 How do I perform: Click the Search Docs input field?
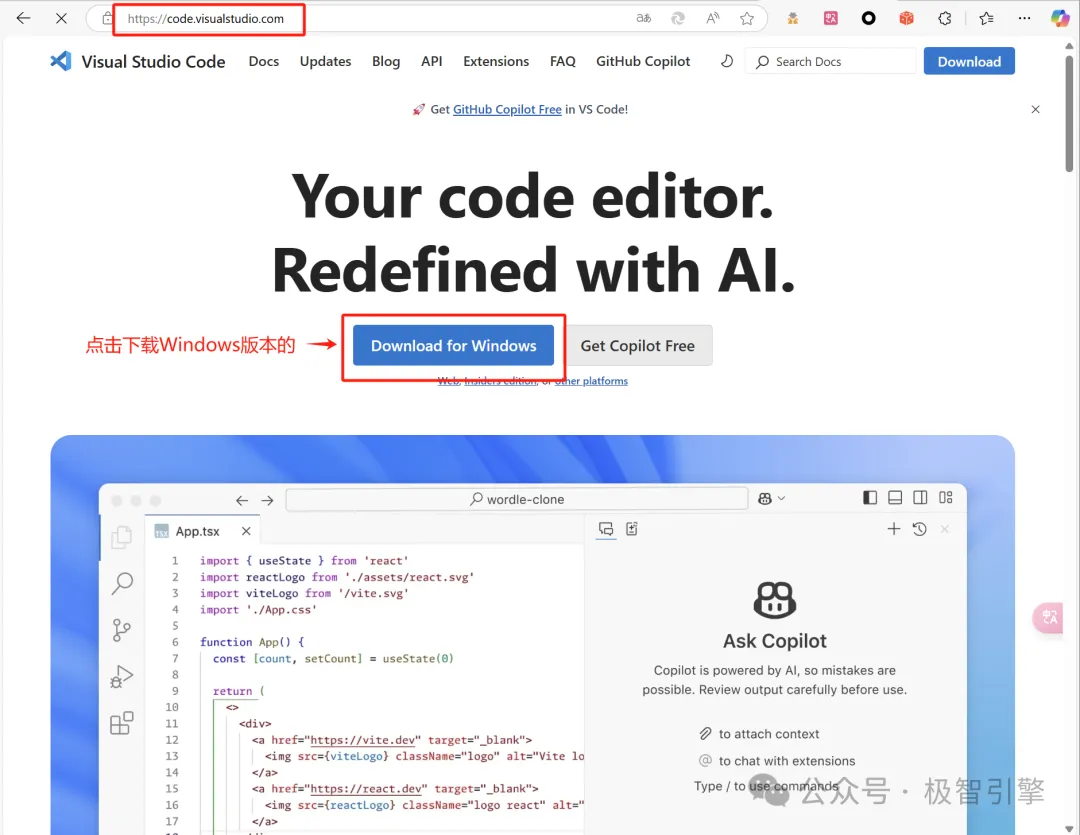(x=831, y=61)
